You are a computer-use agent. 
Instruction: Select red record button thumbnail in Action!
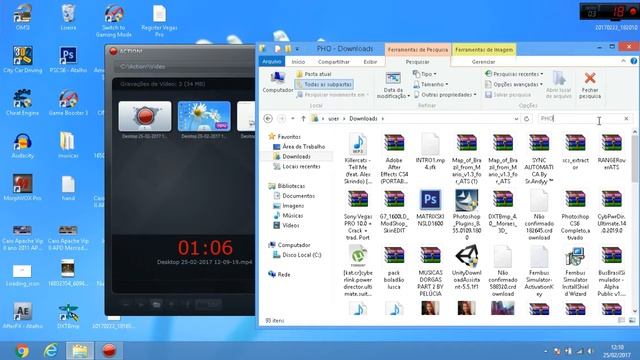point(145,116)
